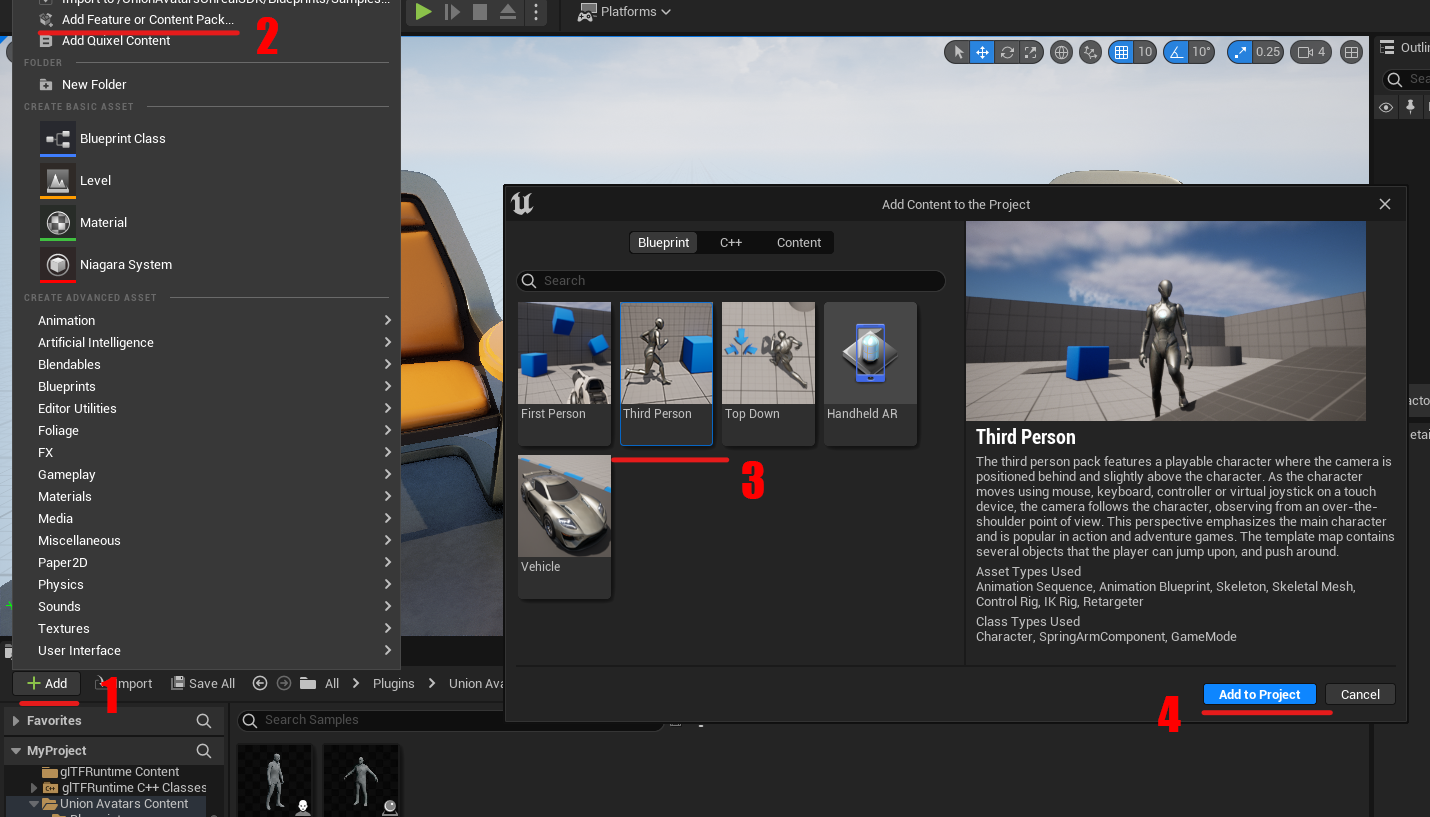
Task: Click the All breadcrumb folder
Action: [332, 684]
